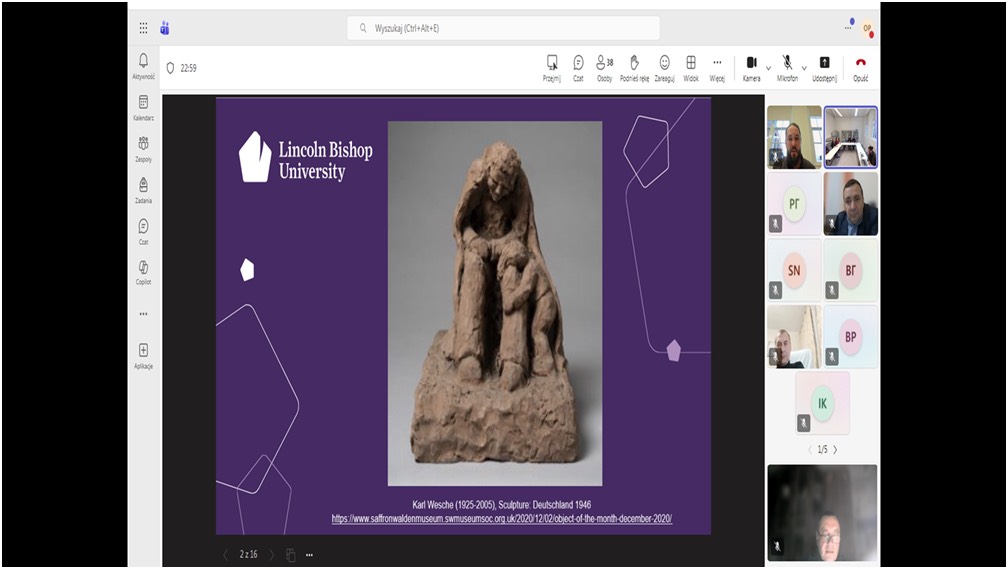The width and height of the screenshot is (1008, 569).
Task: Click the Podnieś rękę raise hand icon
Action: click(x=634, y=64)
